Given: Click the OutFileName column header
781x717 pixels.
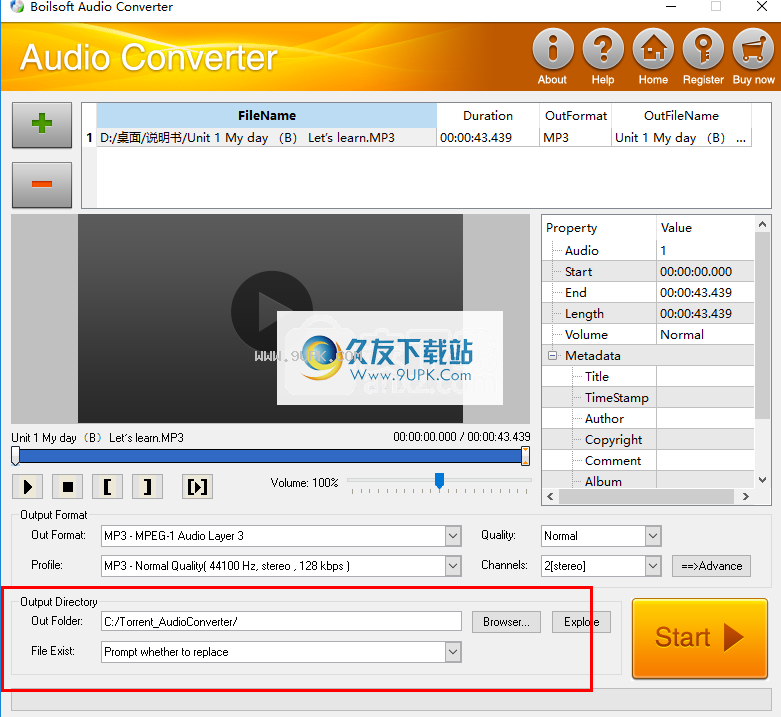Looking at the screenshot, I should point(681,116).
